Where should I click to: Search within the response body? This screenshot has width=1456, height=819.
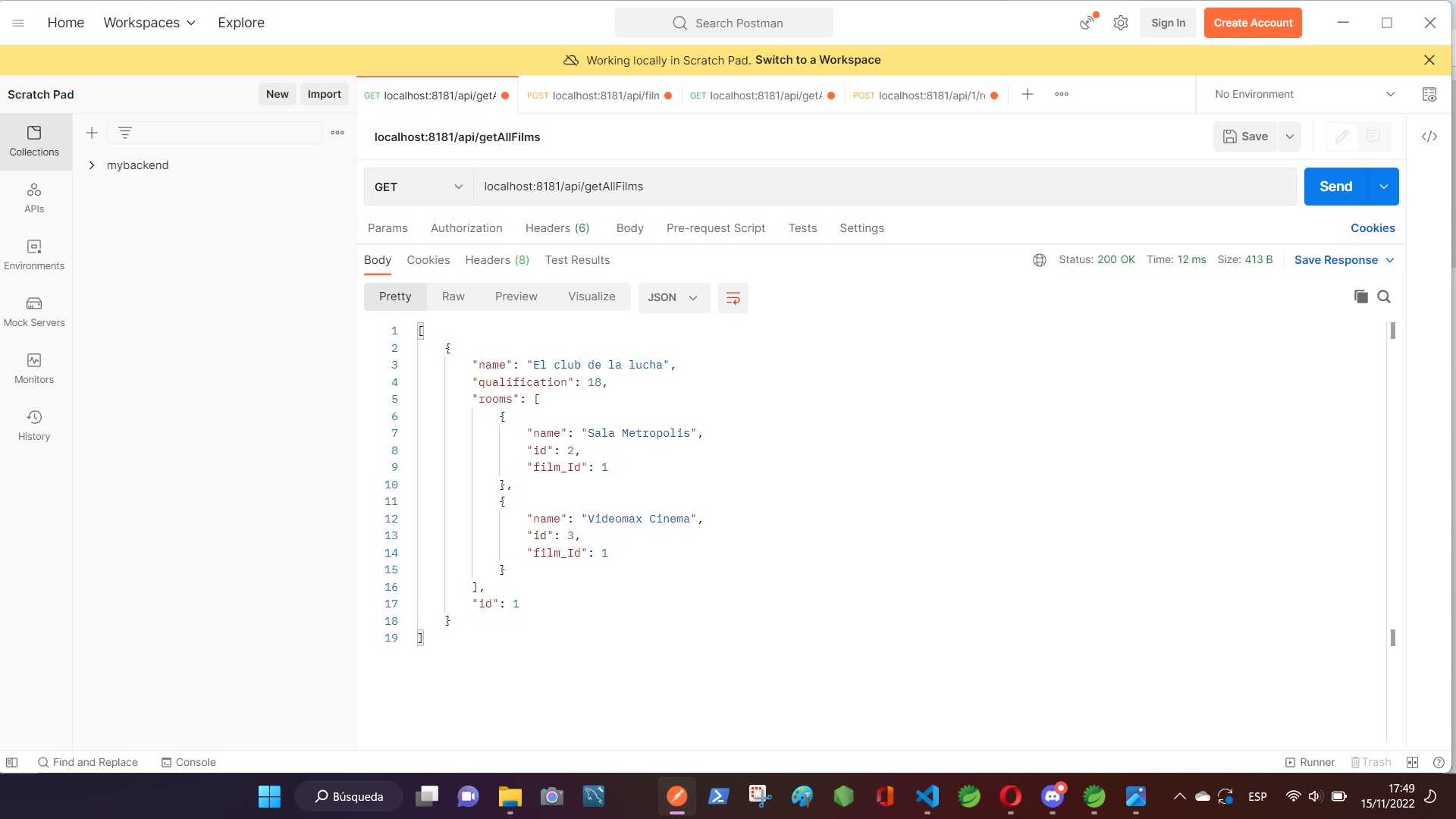[1384, 297]
